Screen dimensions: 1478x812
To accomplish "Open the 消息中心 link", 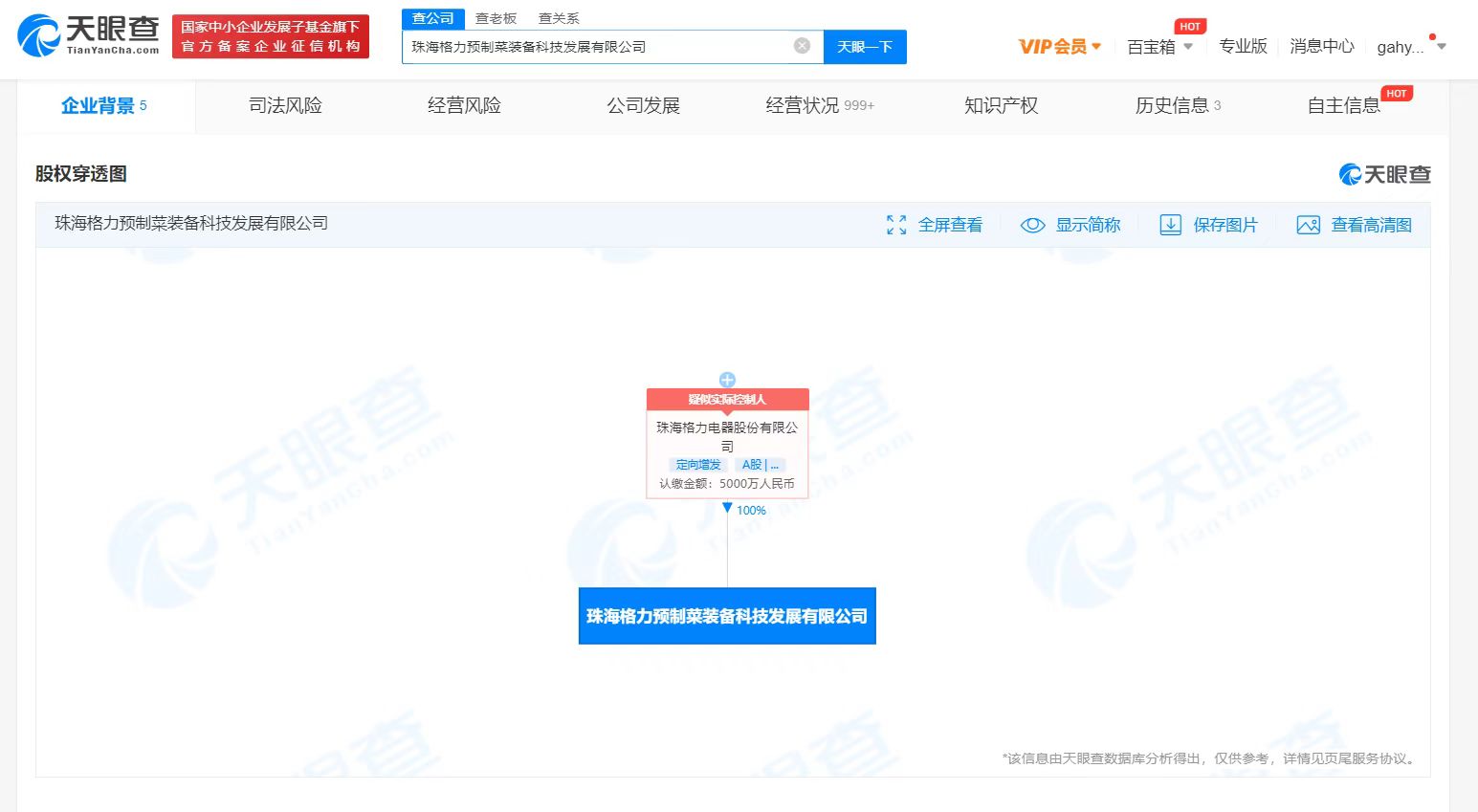I will 1321,47.
